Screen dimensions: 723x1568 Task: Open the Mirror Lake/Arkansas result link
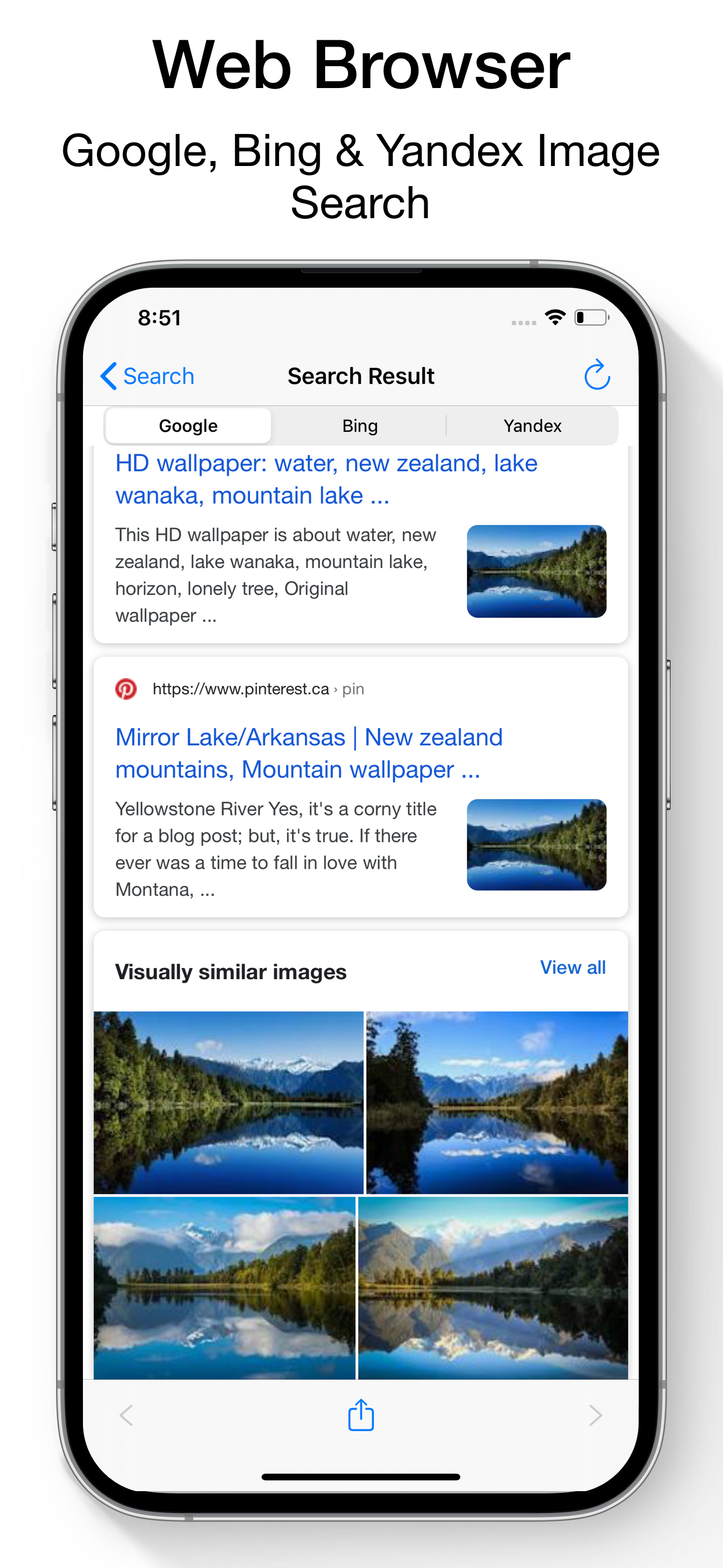pos(309,754)
